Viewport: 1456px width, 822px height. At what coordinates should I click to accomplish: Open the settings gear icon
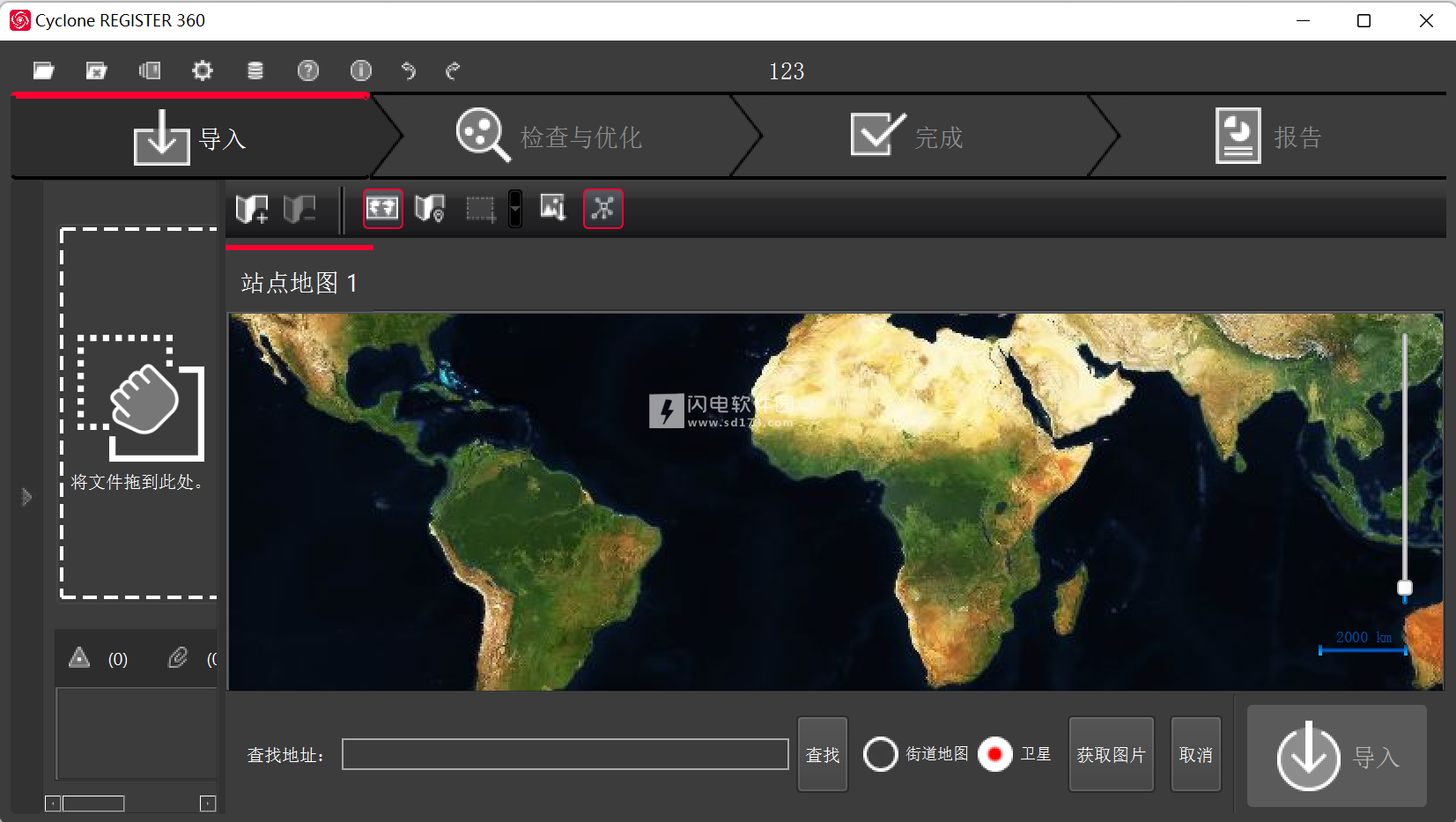tap(203, 70)
